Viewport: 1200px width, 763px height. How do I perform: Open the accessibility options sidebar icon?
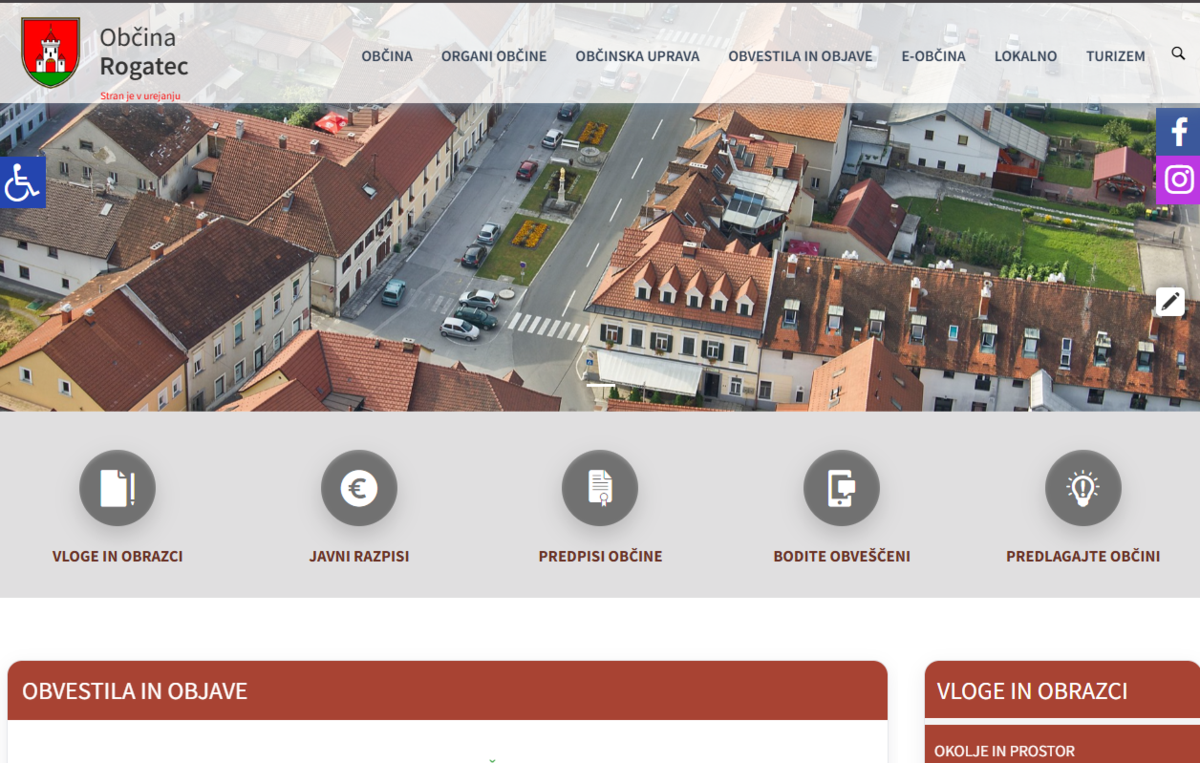coord(21,182)
